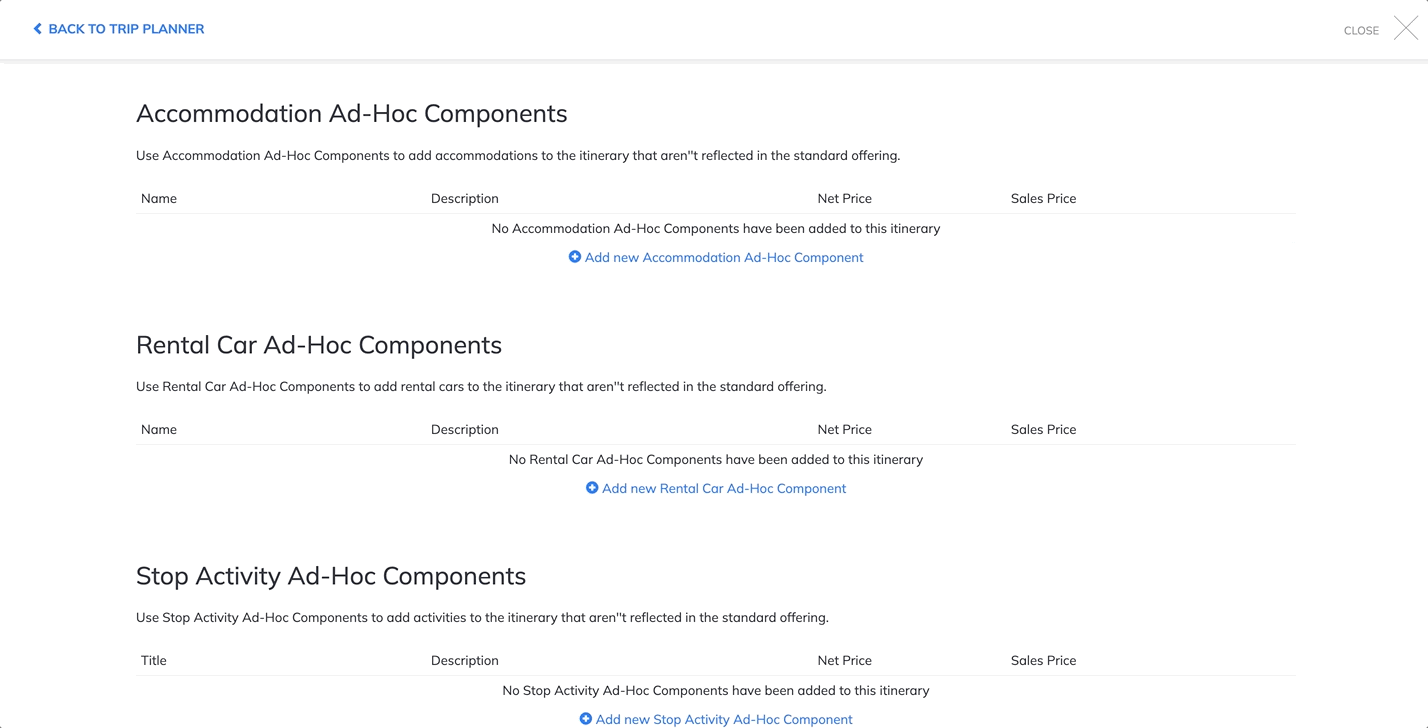Select Sales Price header in Stop Activity table
The width and height of the screenshot is (1428, 728).
(x=1044, y=660)
